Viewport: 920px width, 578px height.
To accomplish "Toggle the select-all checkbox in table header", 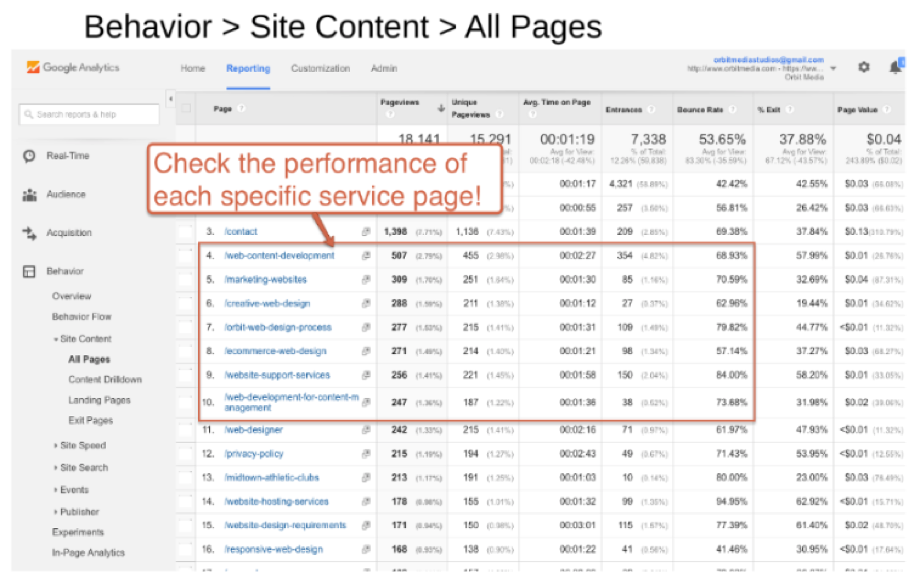I will (186, 109).
